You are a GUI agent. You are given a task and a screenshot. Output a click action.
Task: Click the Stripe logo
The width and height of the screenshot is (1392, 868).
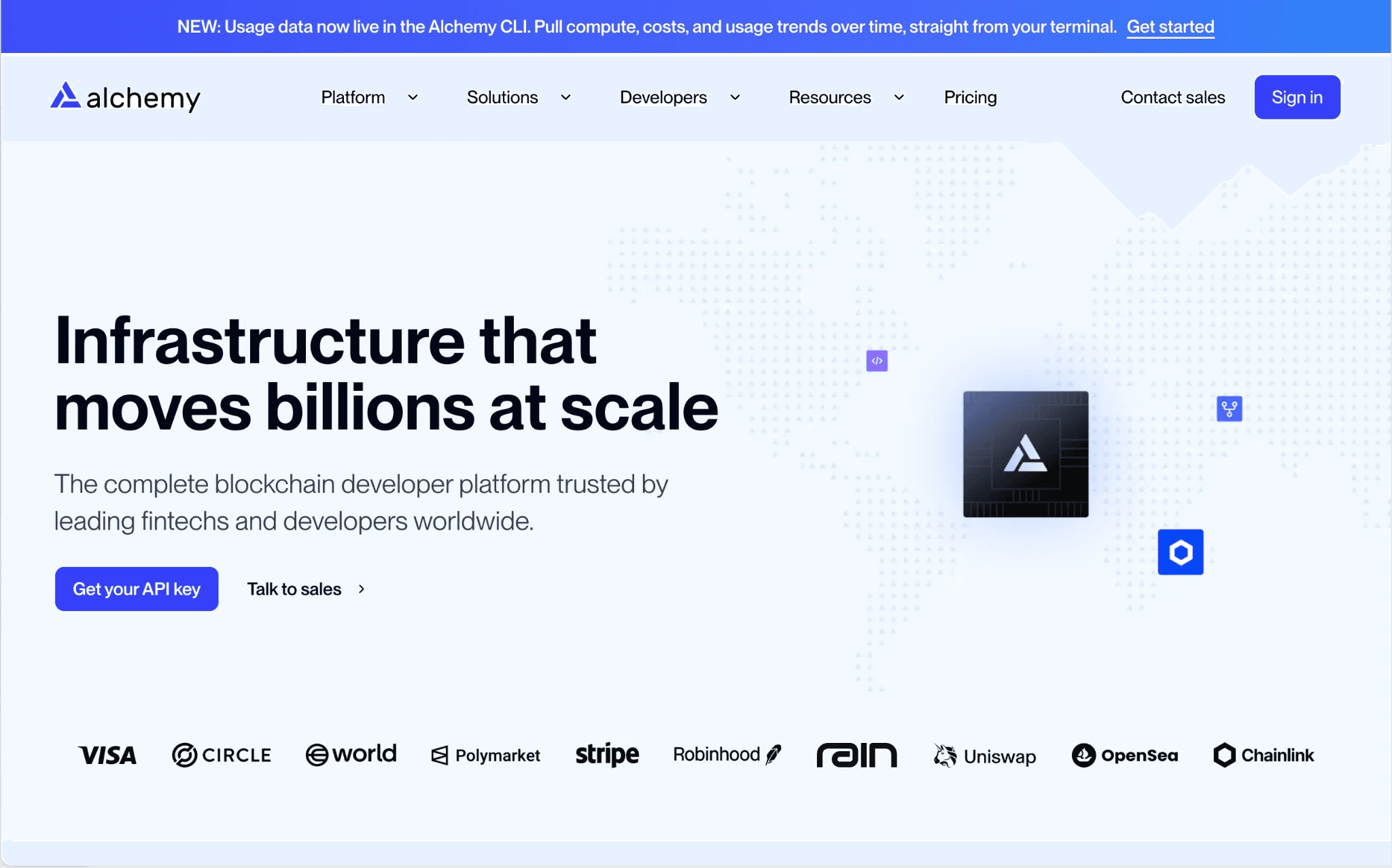click(607, 754)
